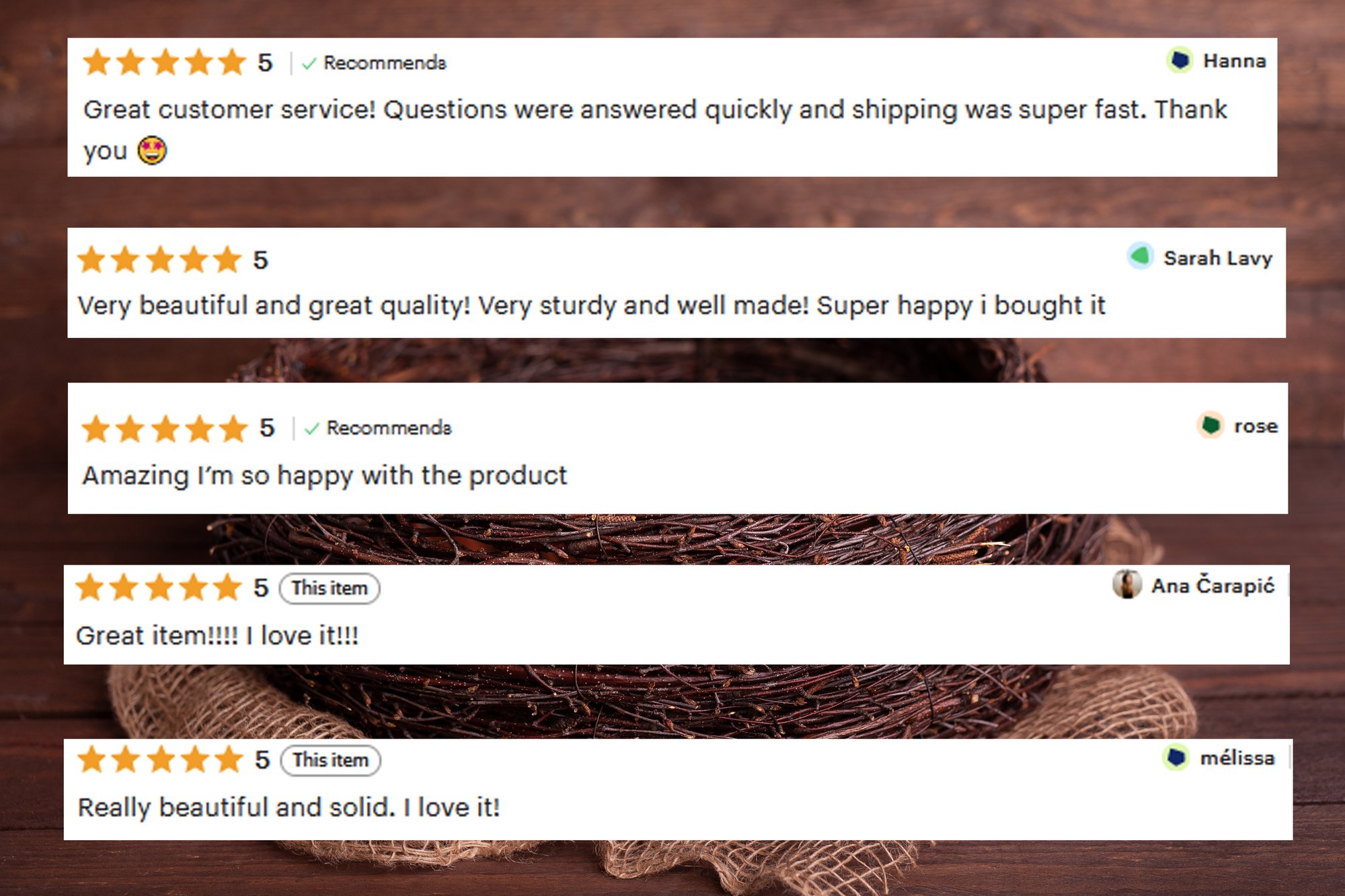Click the text 'Amazing I'm so happy with the product'
Image resolution: width=1345 pixels, height=896 pixels.
click(325, 475)
